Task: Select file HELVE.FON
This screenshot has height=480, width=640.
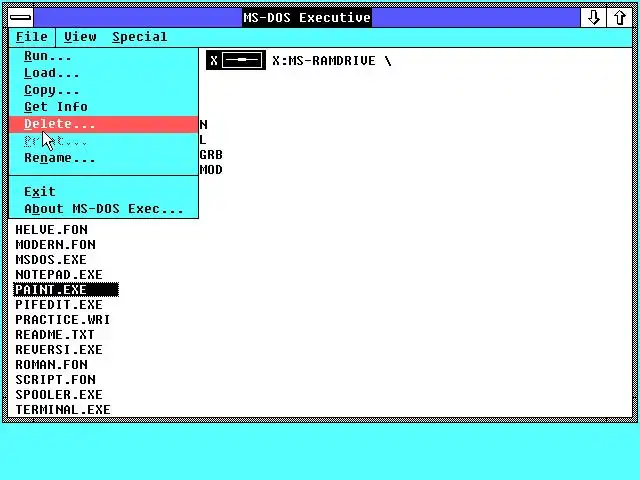Action: 51,230
